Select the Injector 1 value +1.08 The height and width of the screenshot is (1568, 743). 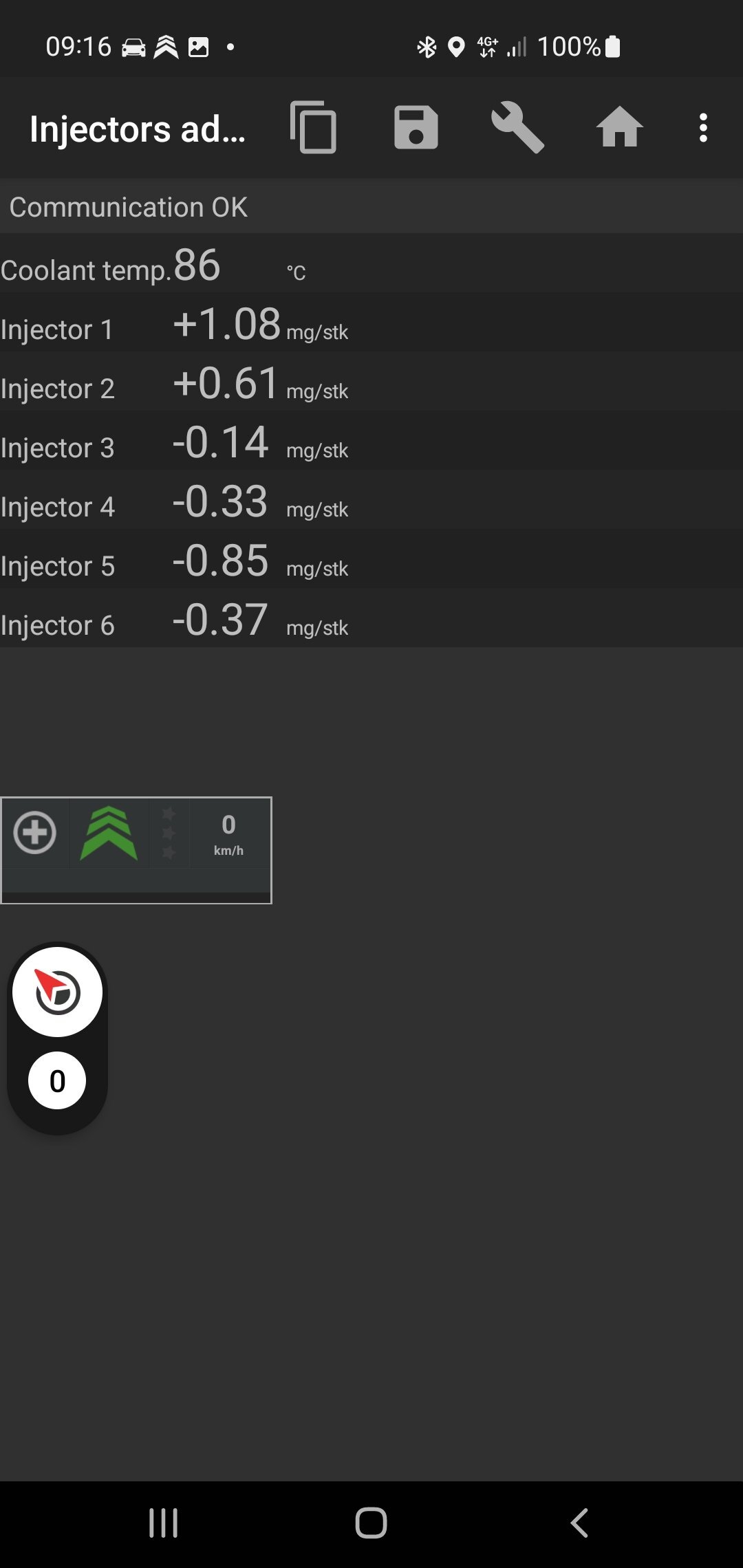click(x=227, y=324)
